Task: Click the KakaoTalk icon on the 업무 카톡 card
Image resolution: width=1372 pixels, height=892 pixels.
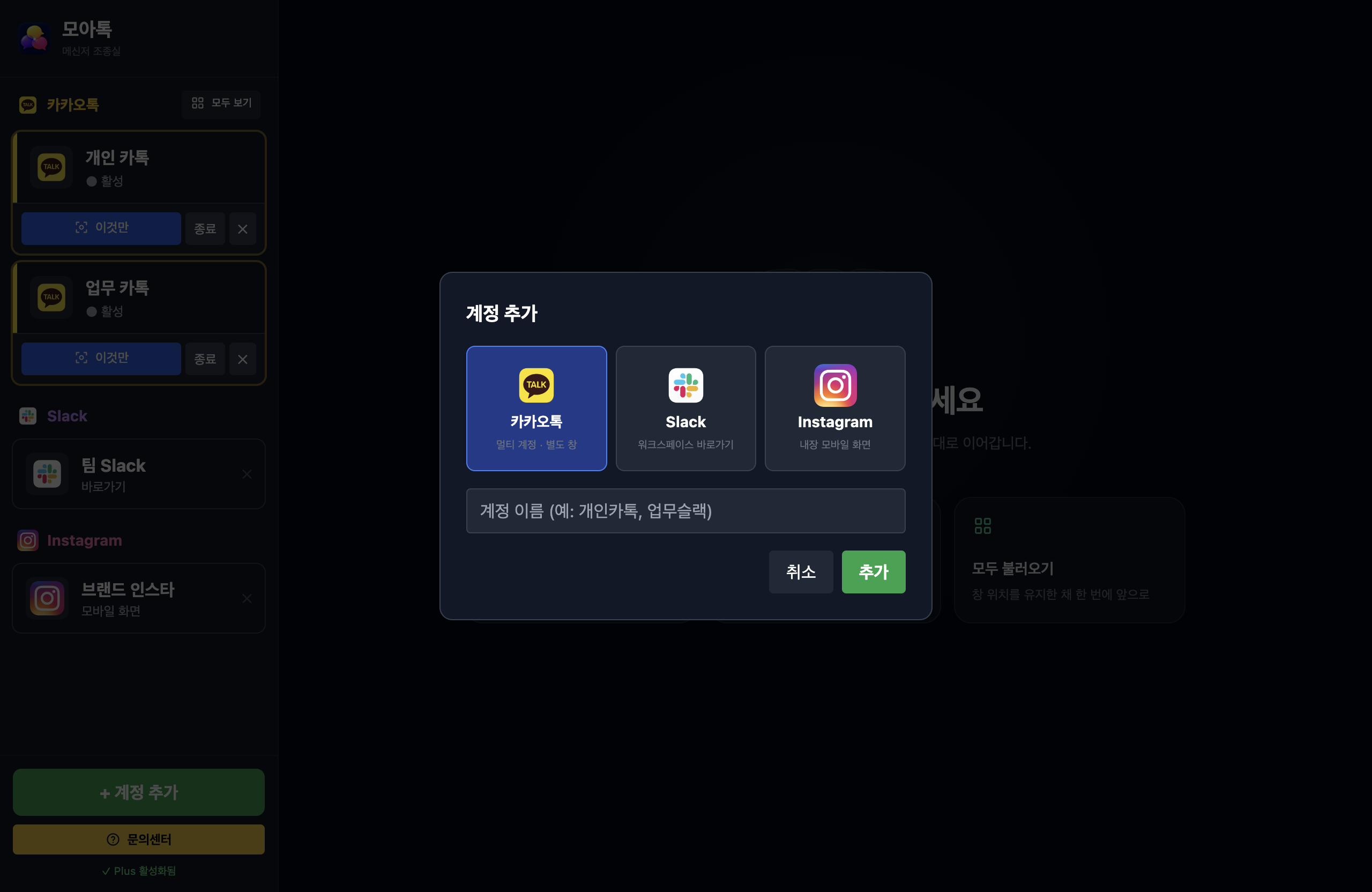Action: [x=51, y=298]
